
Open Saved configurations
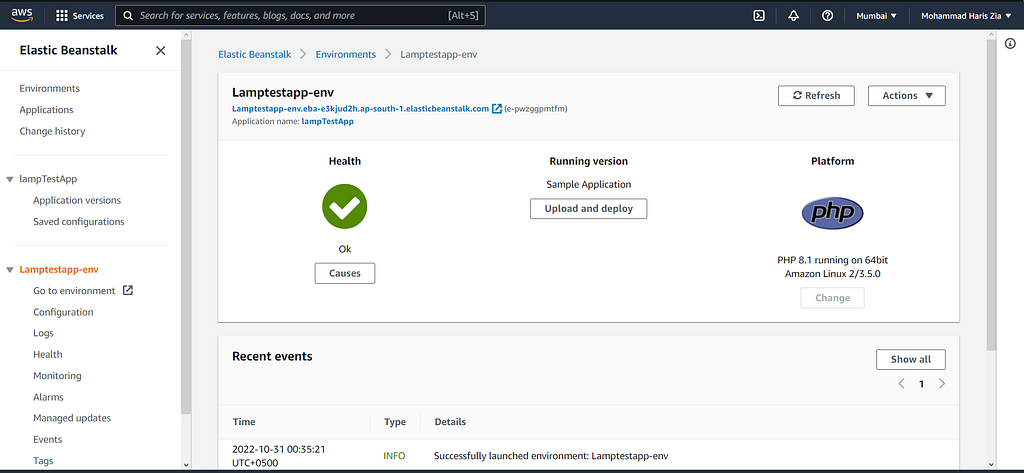tap(79, 221)
